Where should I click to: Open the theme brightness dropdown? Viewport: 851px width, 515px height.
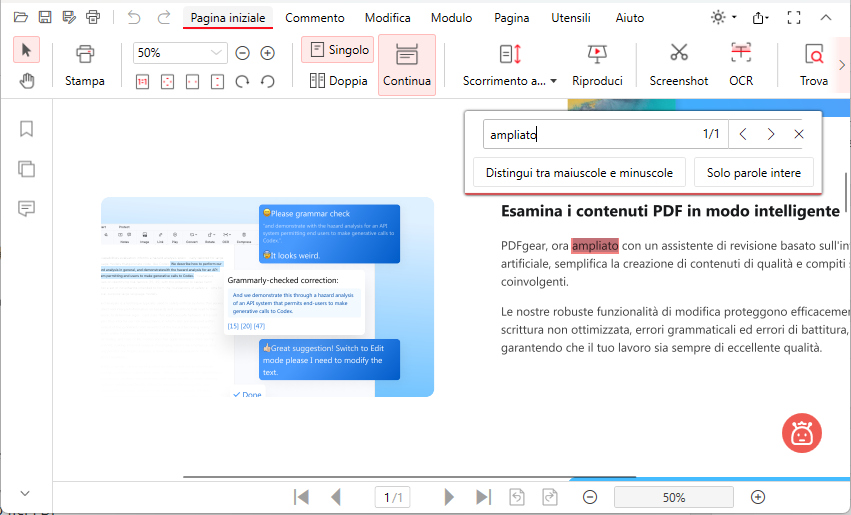[x=723, y=17]
